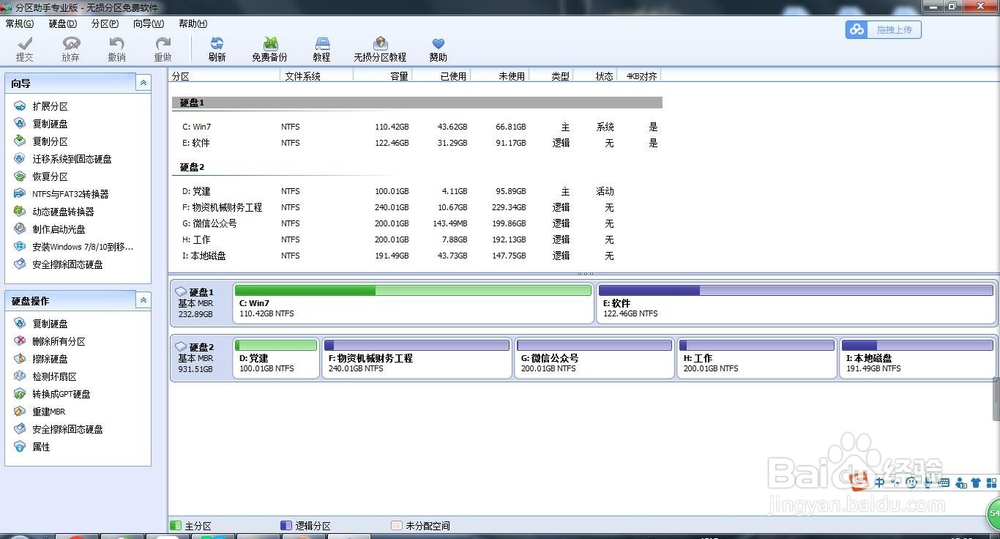Select I: 本地磁盘 block in disk map

point(917,358)
